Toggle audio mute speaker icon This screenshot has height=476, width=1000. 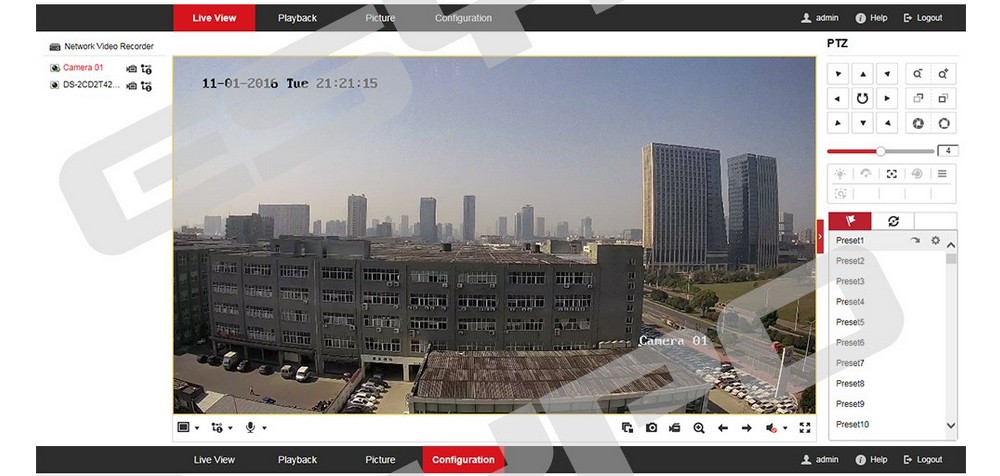(x=771, y=428)
